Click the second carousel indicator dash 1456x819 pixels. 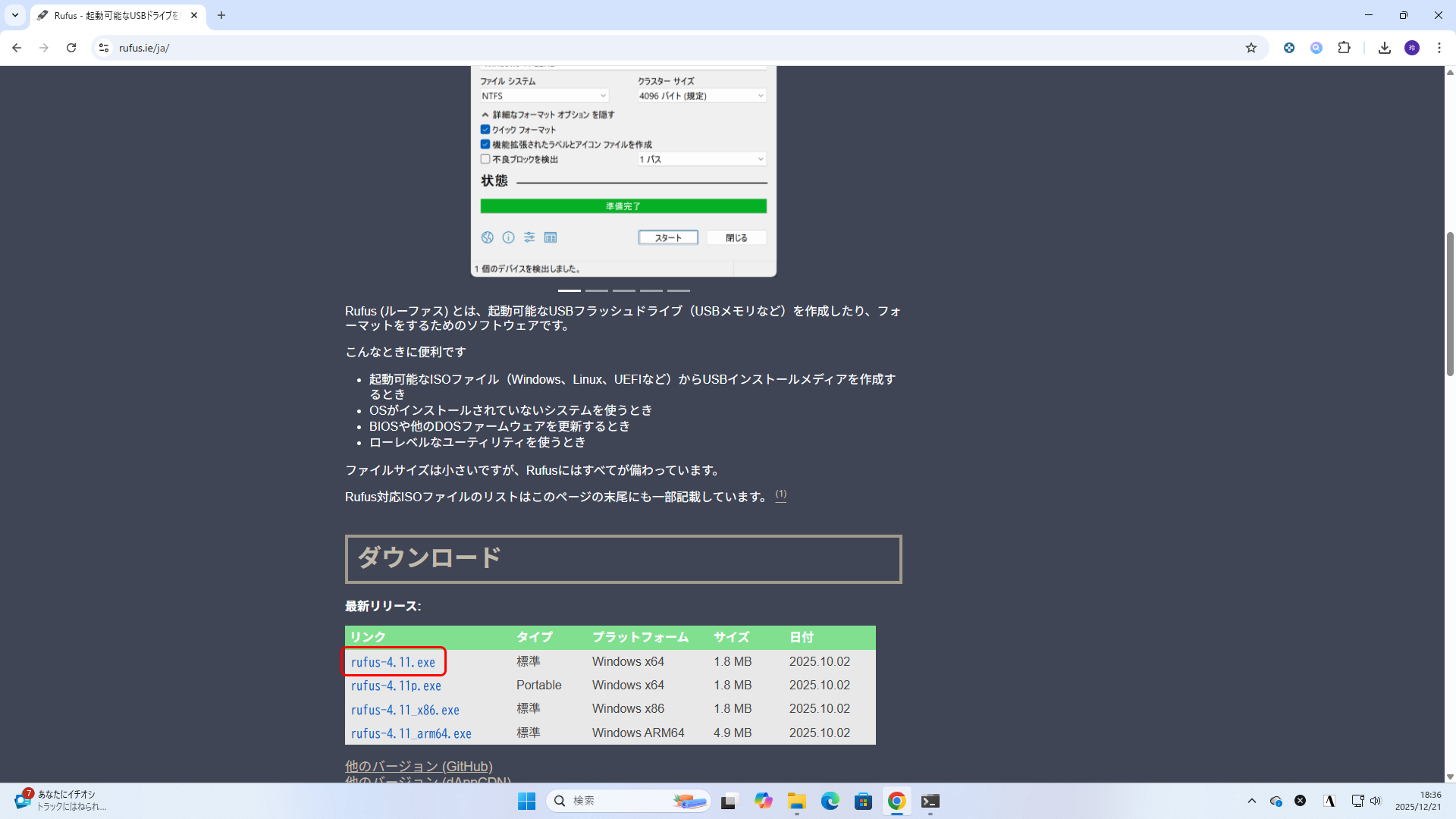point(596,290)
